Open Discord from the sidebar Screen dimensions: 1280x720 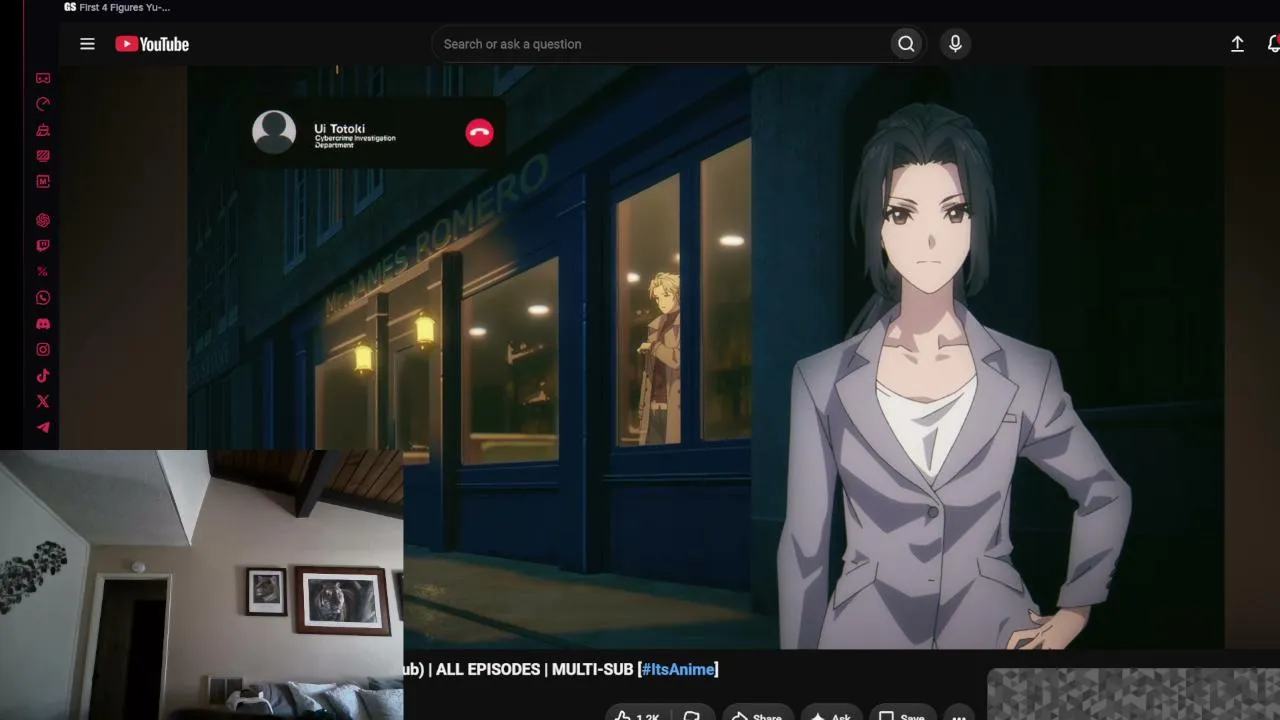coord(43,324)
